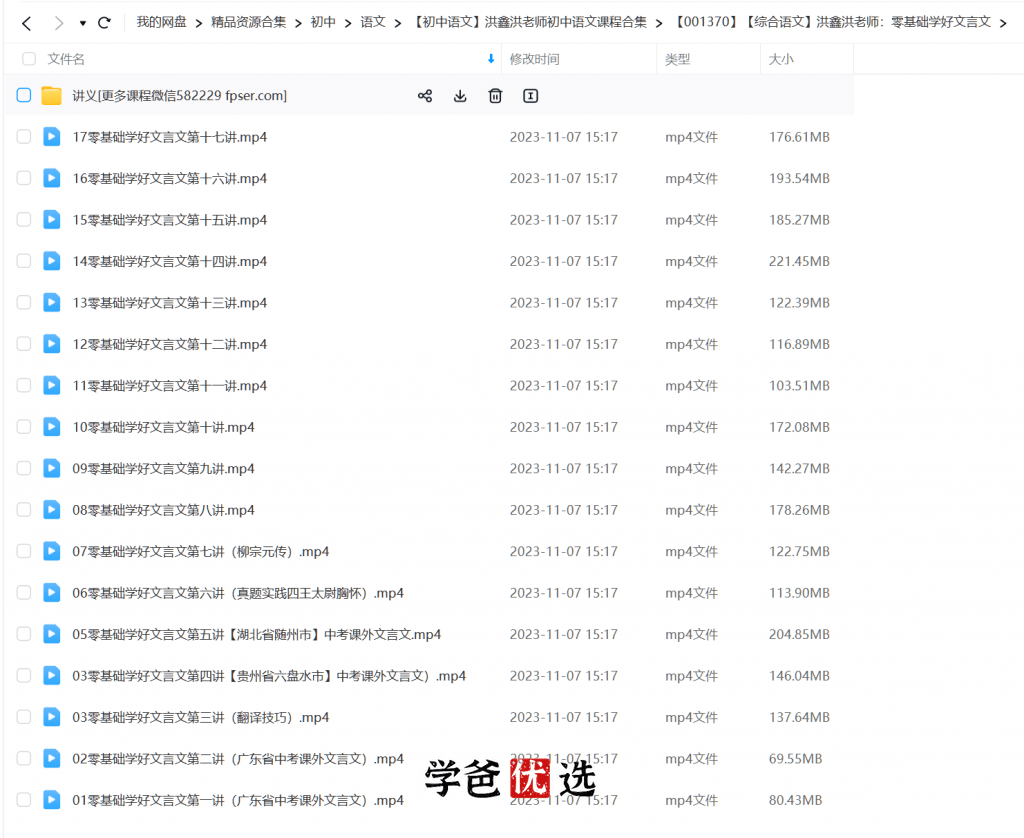This screenshot has height=838, width=1024.
Task: Expand chevron at end of breadcrumb path
Action: coord(1003,24)
